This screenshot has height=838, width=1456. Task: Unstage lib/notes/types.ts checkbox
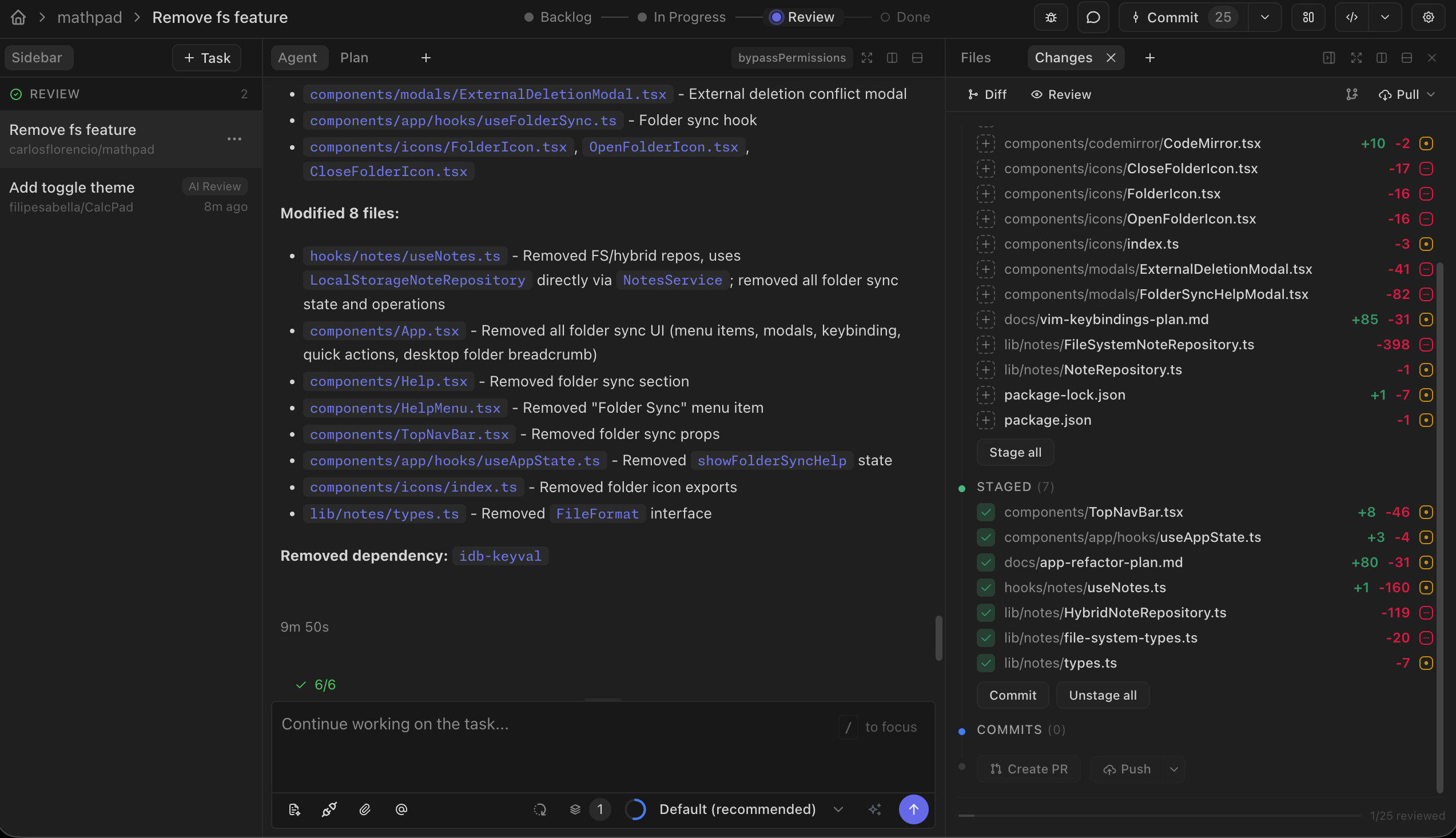coord(986,663)
